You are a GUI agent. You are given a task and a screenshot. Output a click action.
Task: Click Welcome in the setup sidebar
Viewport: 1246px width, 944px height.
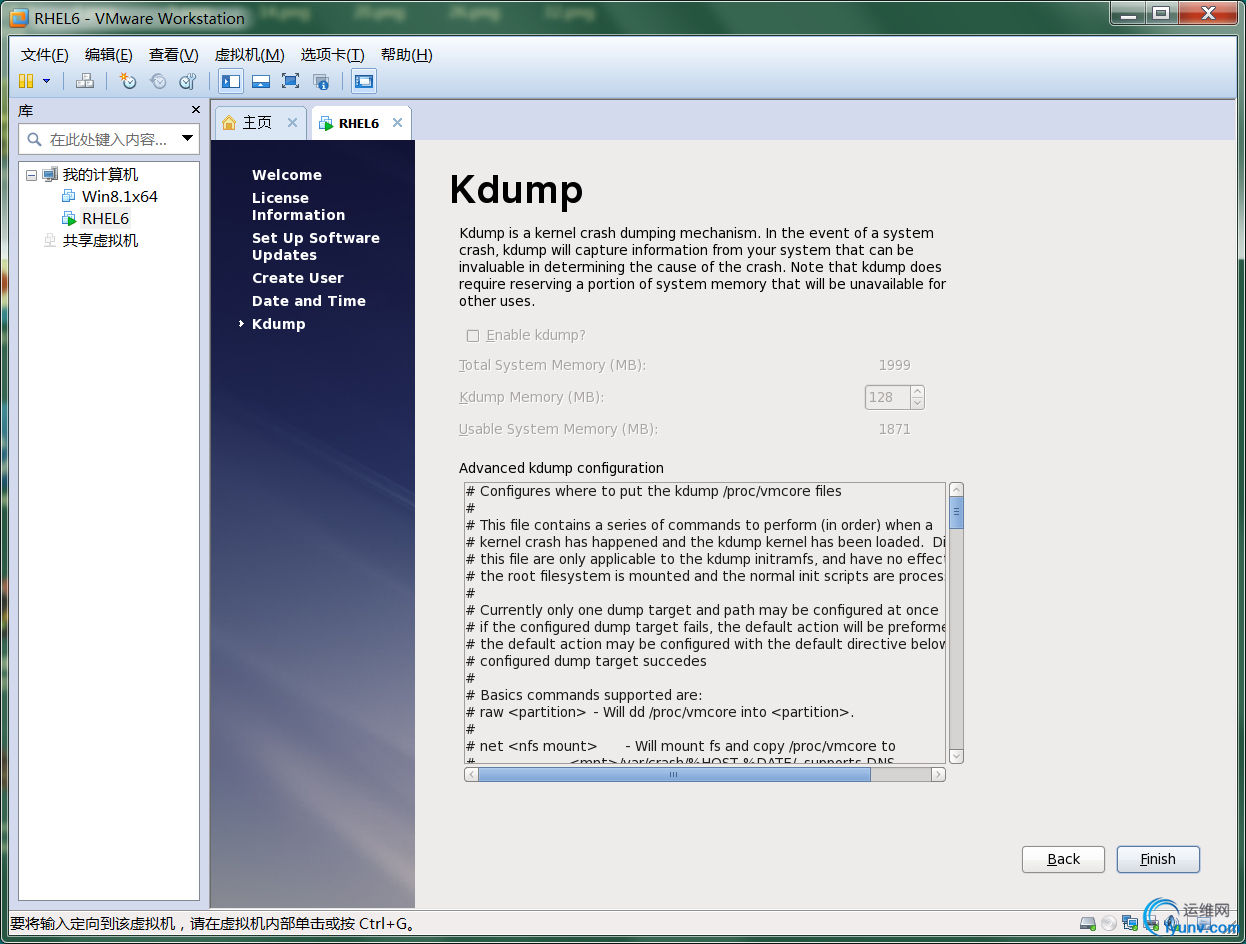pyautogui.click(x=287, y=175)
